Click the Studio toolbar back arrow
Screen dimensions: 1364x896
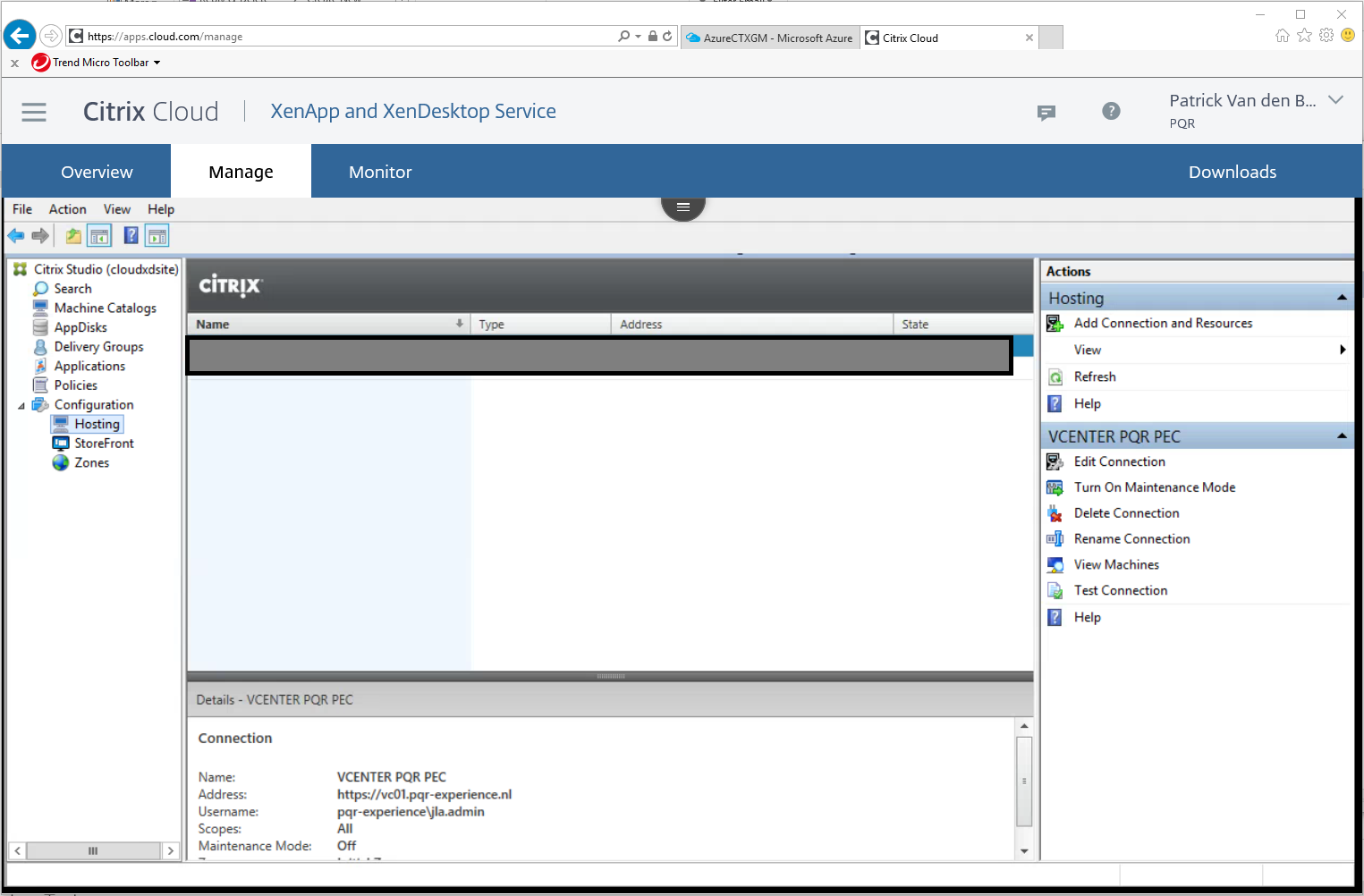coord(16,236)
